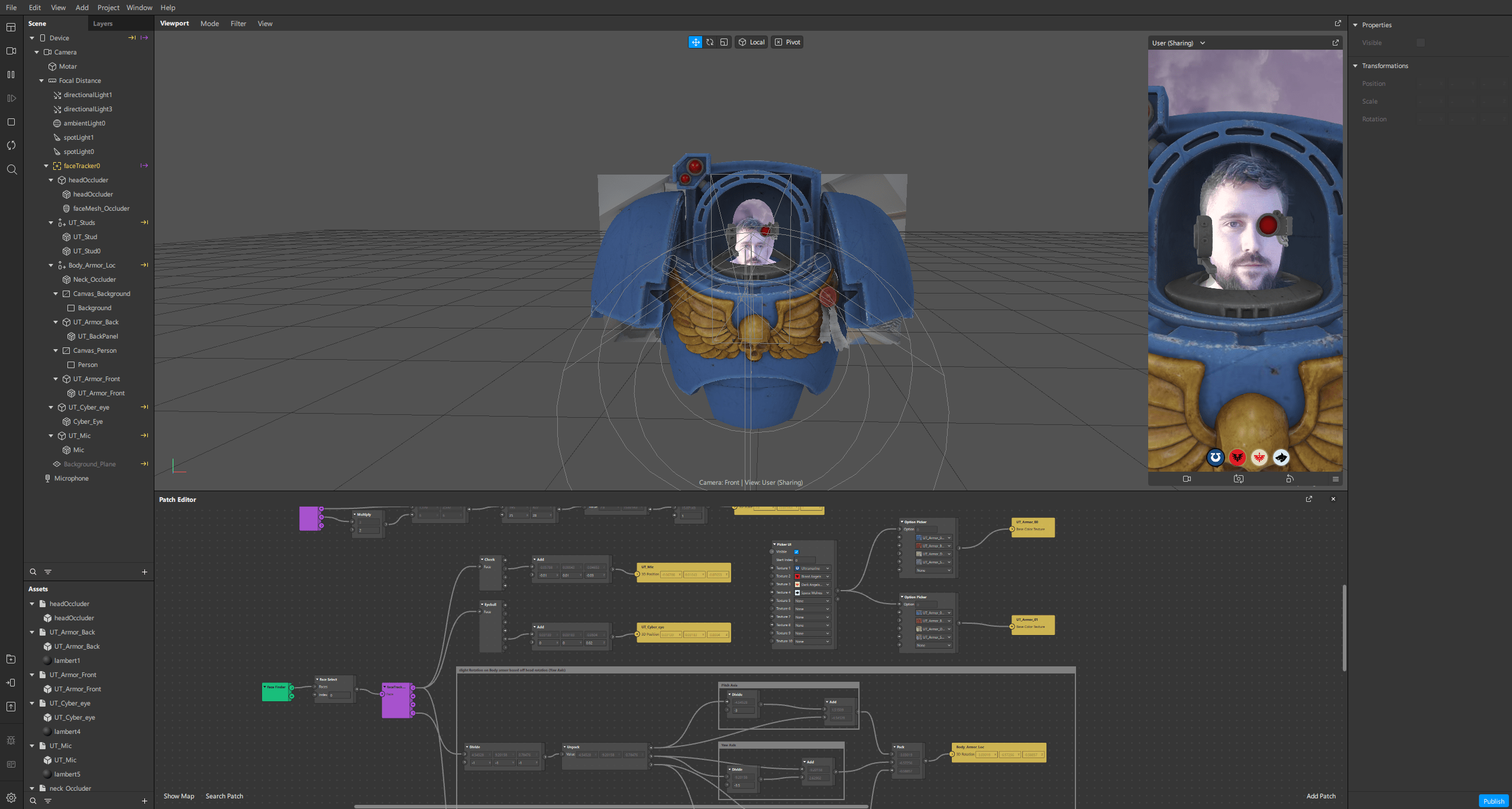
Task: Toggle the Visible checkbox in Picker UI patch
Action: [796, 552]
